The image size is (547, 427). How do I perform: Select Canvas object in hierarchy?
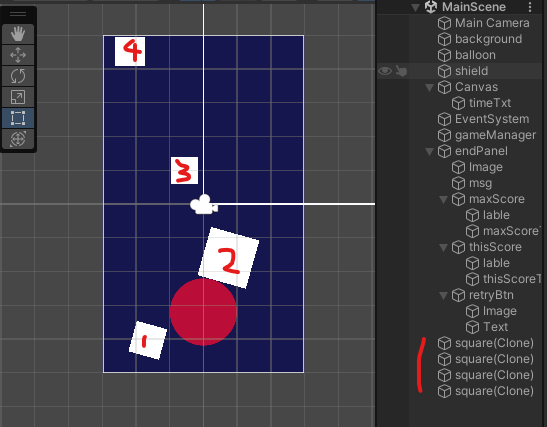point(476,87)
